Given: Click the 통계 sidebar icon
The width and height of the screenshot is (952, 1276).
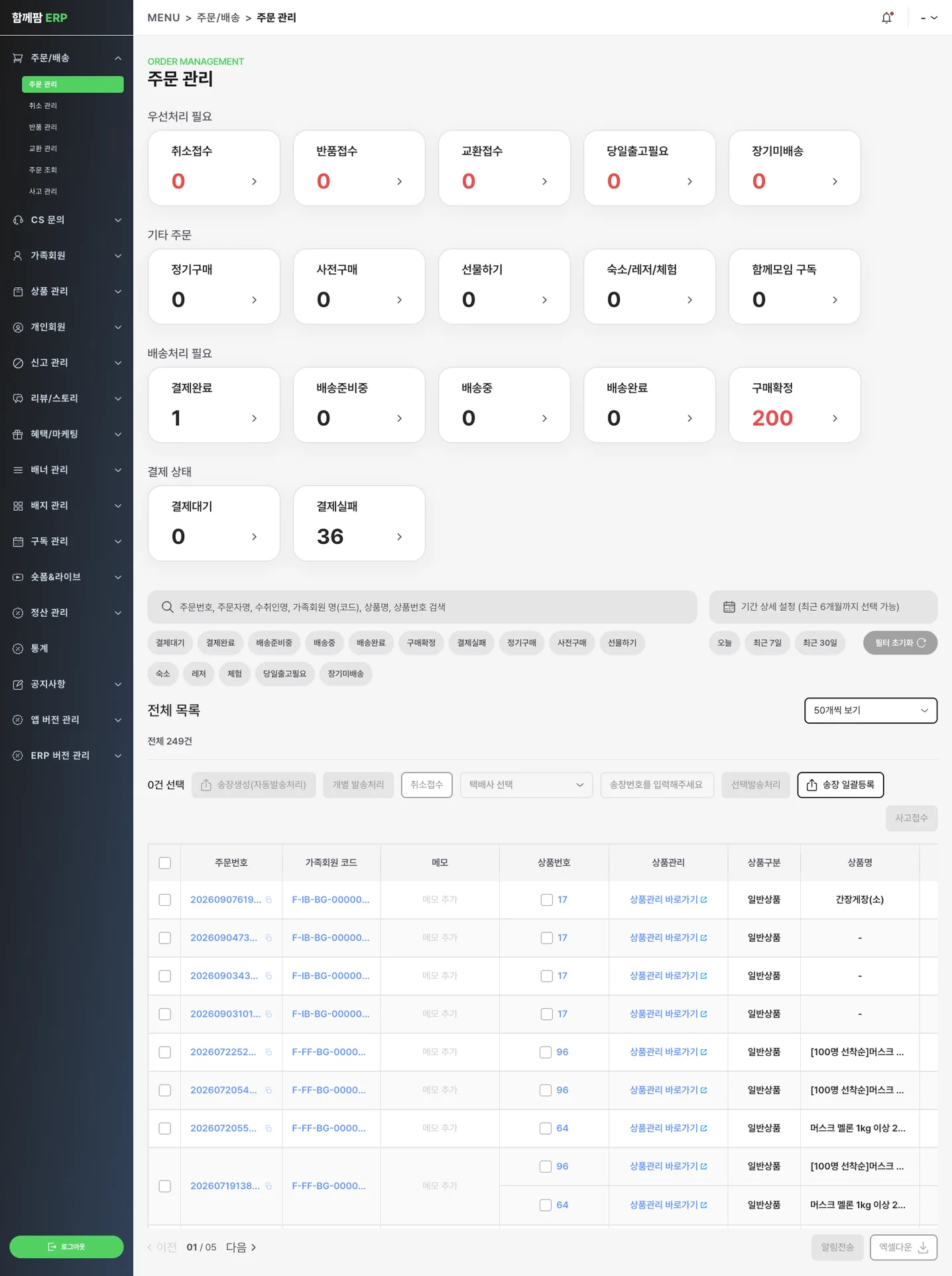Looking at the screenshot, I should click(x=18, y=649).
